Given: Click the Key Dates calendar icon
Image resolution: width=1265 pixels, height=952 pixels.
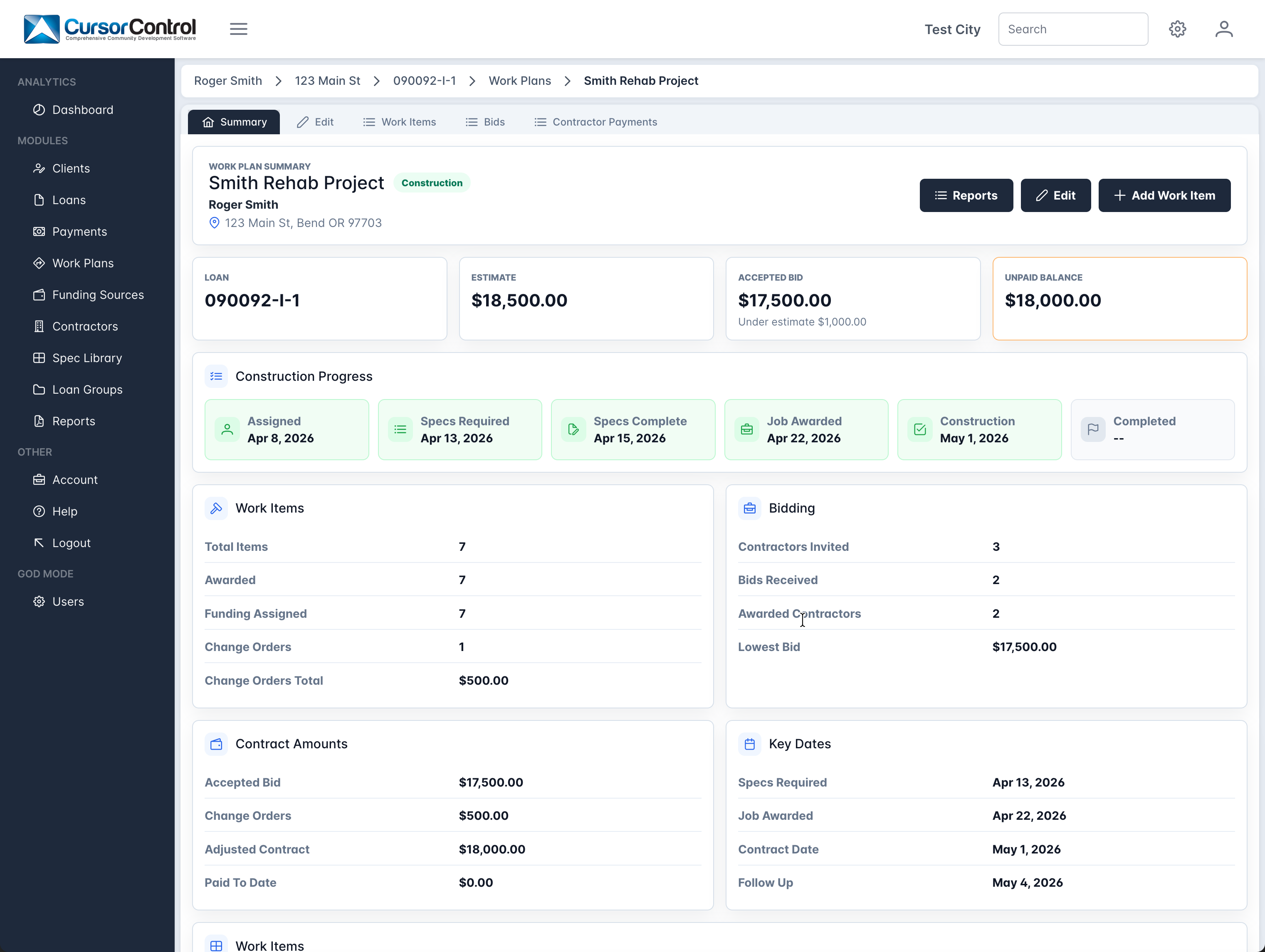Looking at the screenshot, I should point(750,744).
